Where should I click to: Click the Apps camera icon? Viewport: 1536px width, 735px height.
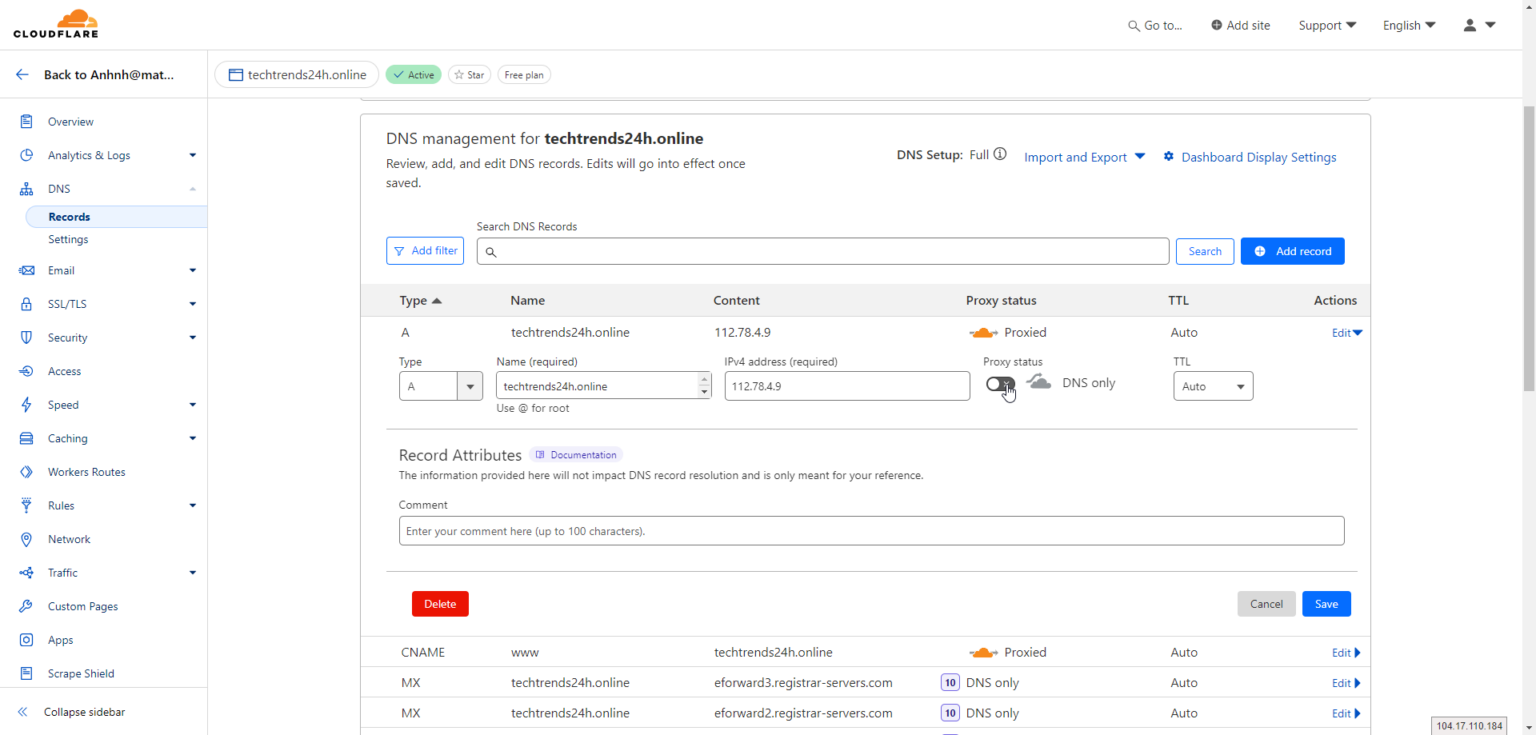point(26,640)
